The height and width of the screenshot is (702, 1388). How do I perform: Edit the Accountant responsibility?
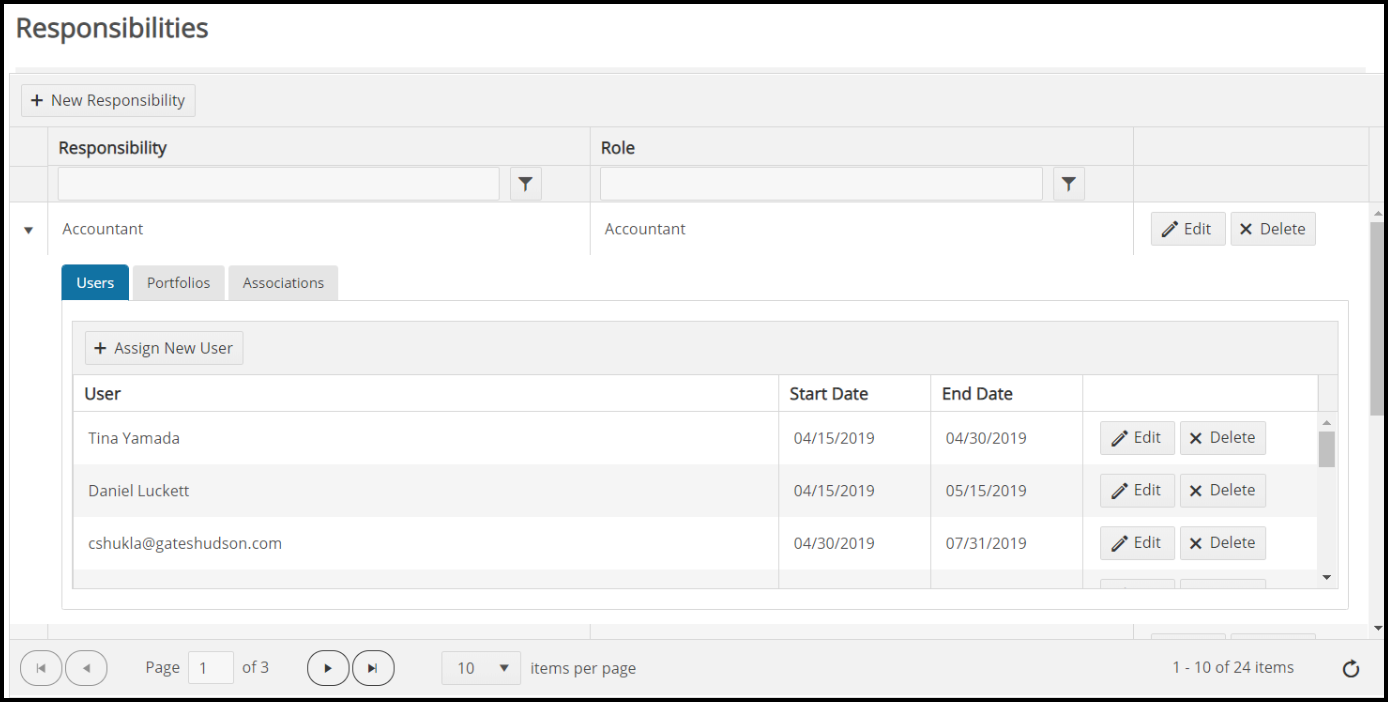click(x=1188, y=229)
